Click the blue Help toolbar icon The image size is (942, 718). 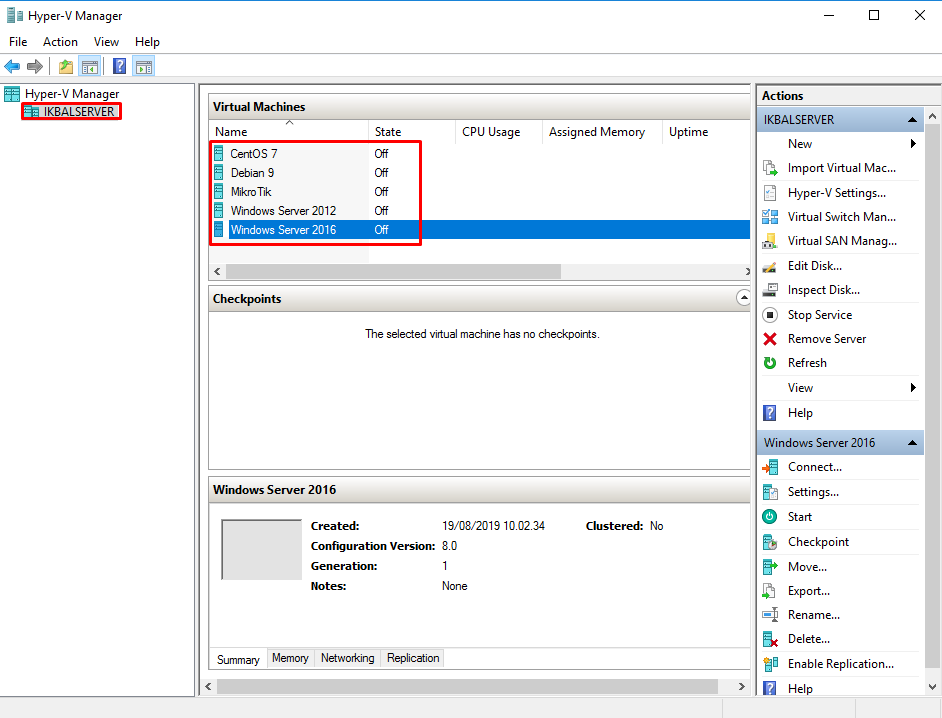[119, 66]
